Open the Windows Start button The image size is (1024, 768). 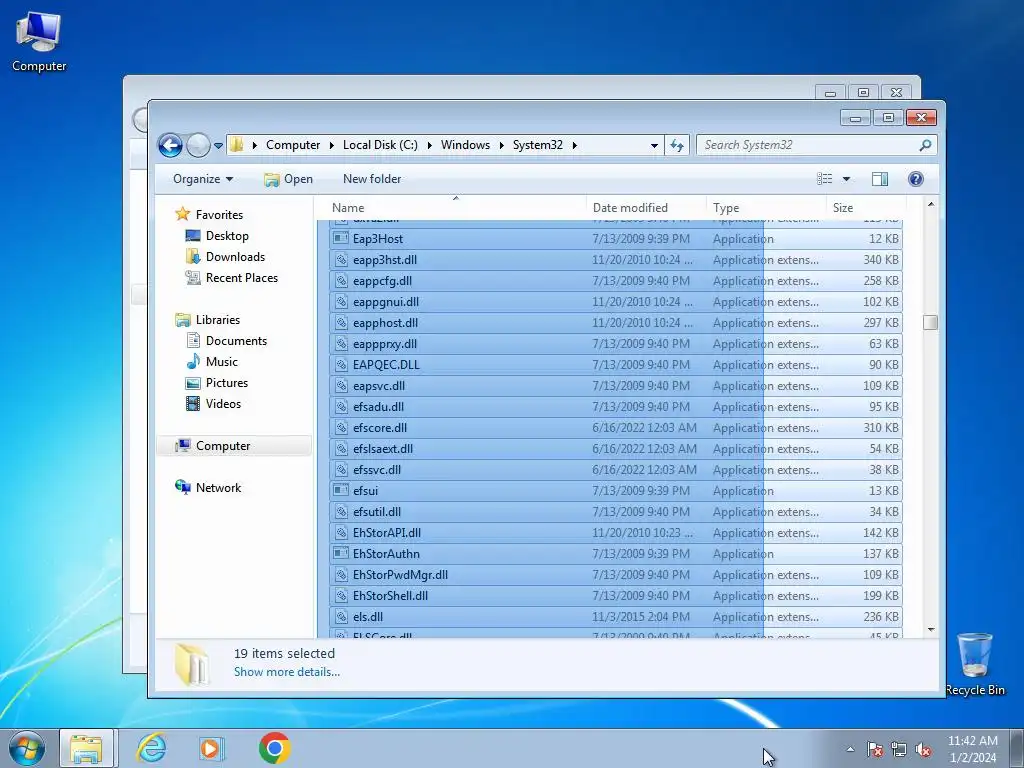27,748
